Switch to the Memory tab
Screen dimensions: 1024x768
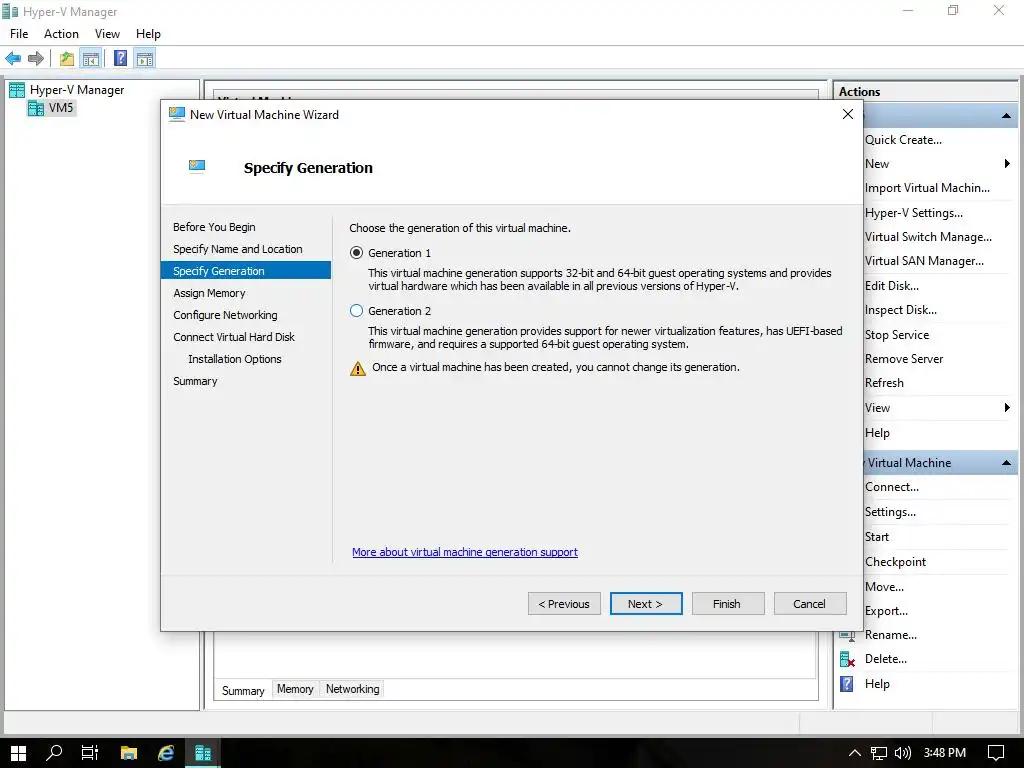tap(295, 689)
